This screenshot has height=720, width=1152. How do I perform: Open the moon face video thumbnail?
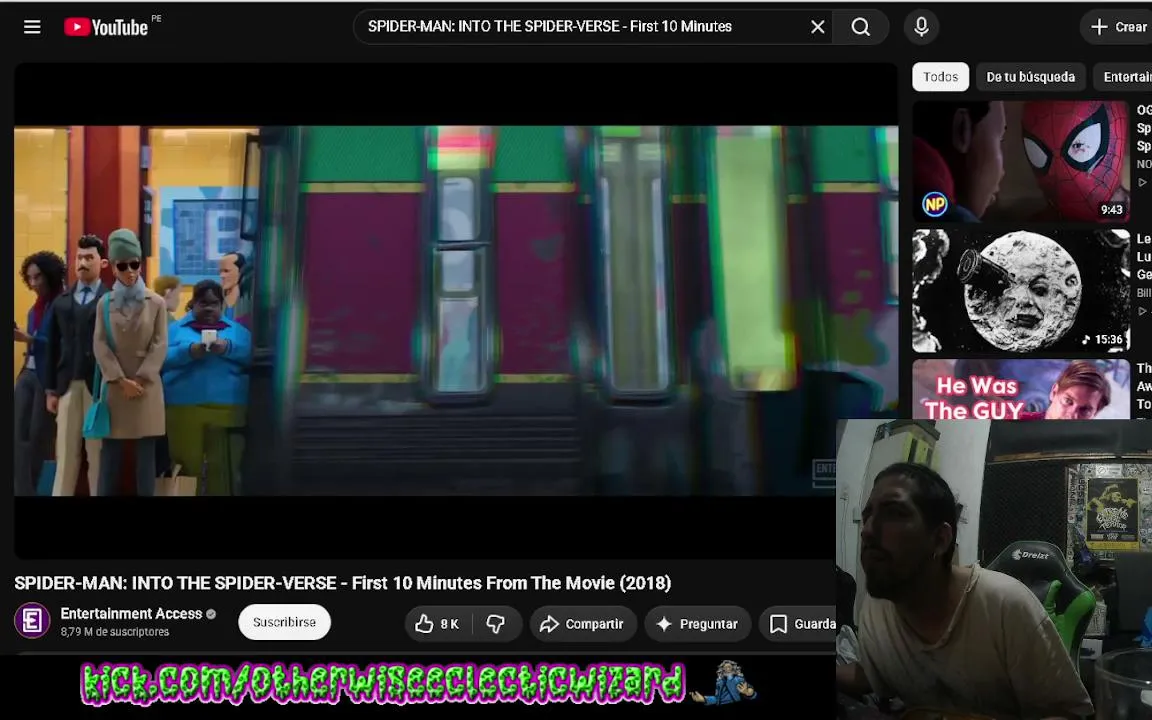(x=1020, y=291)
